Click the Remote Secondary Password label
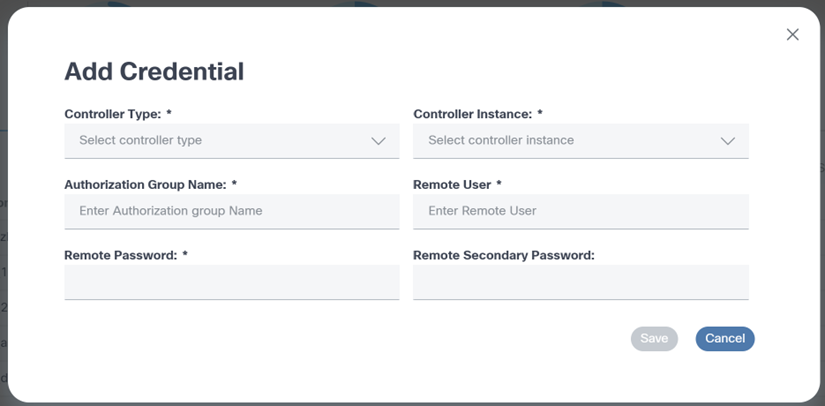The width and height of the screenshot is (825, 406). click(503, 255)
